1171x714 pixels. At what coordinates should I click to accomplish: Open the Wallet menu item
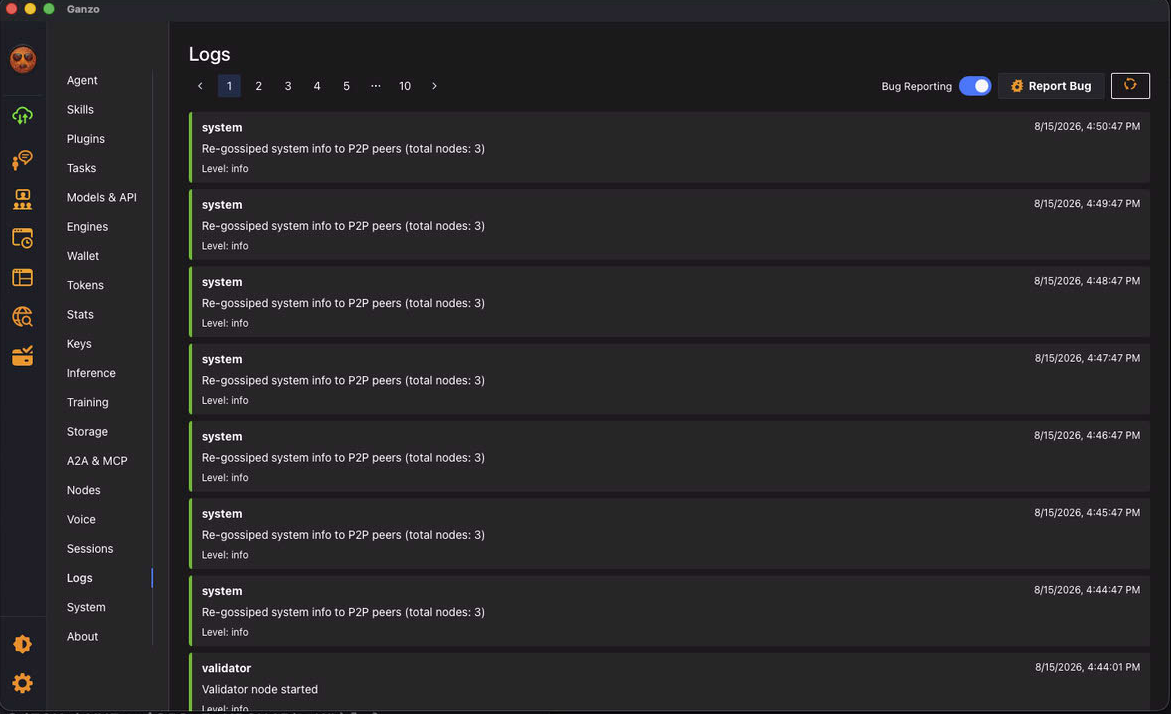tap(83, 256)
